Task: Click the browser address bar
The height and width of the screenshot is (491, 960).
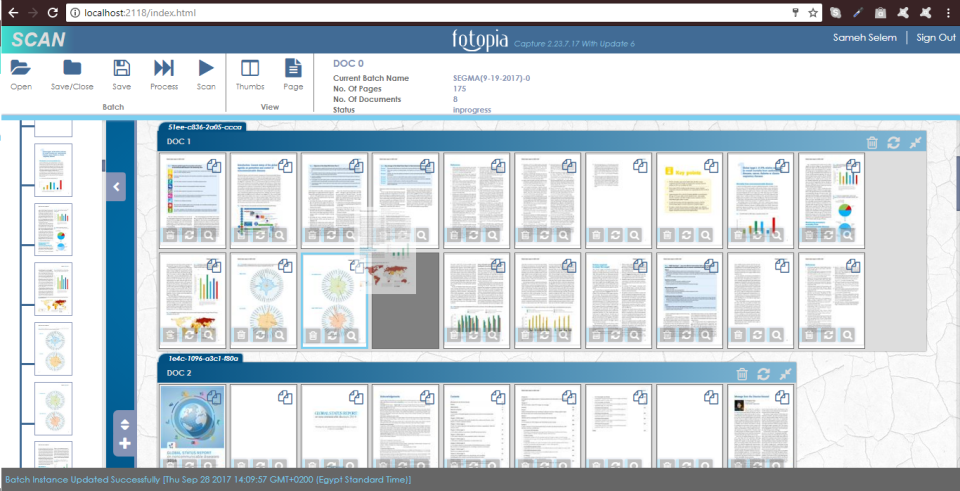Action: coord(442,12)
